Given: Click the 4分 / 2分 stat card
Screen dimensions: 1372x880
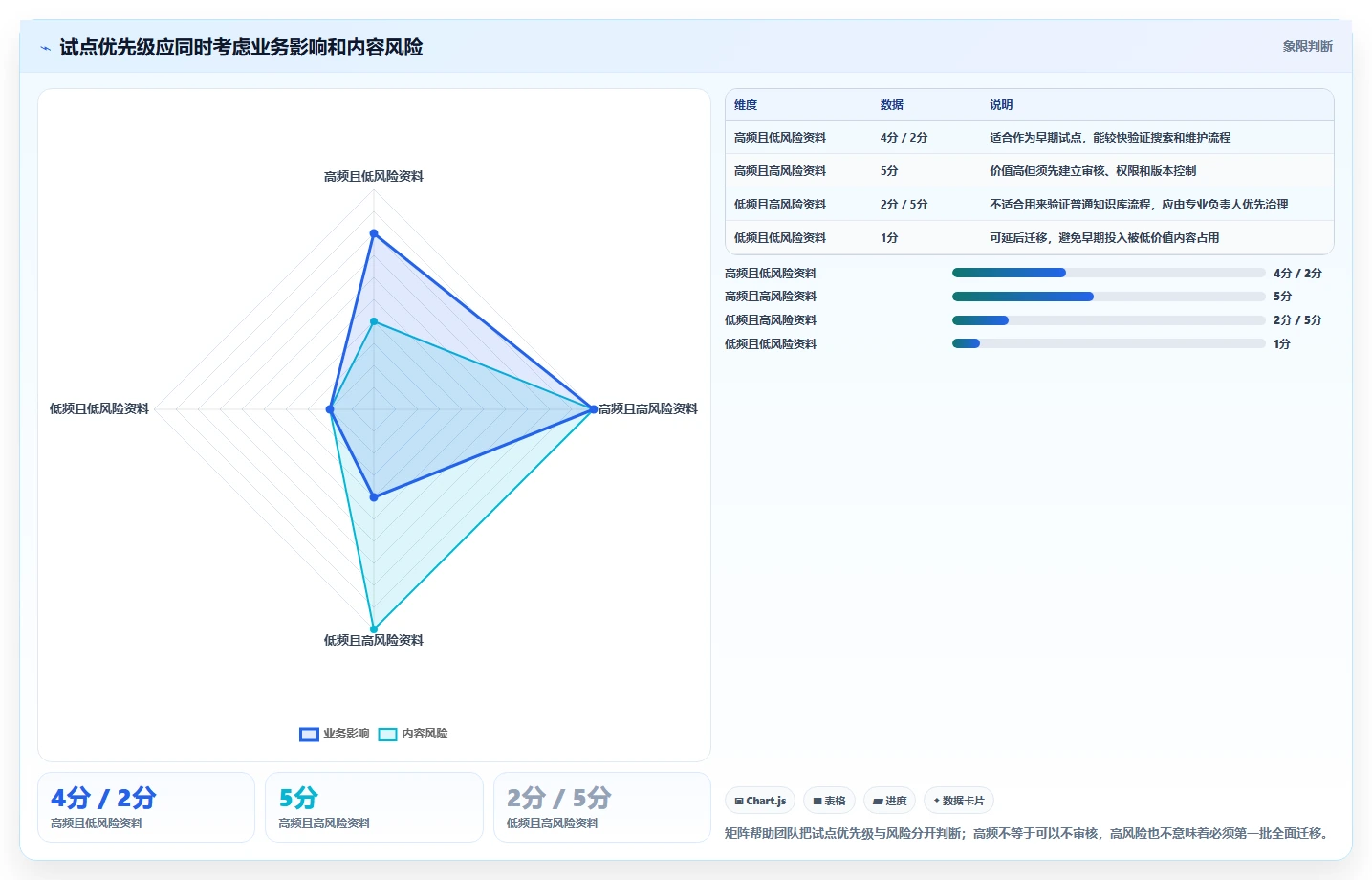Looking at the screenshot, I should click(x=146, y=807).
